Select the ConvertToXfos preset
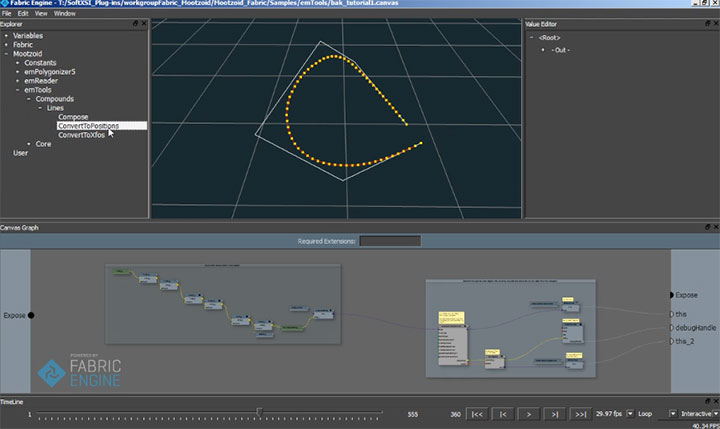The image size is (720, 429). [x=81, y=135]
